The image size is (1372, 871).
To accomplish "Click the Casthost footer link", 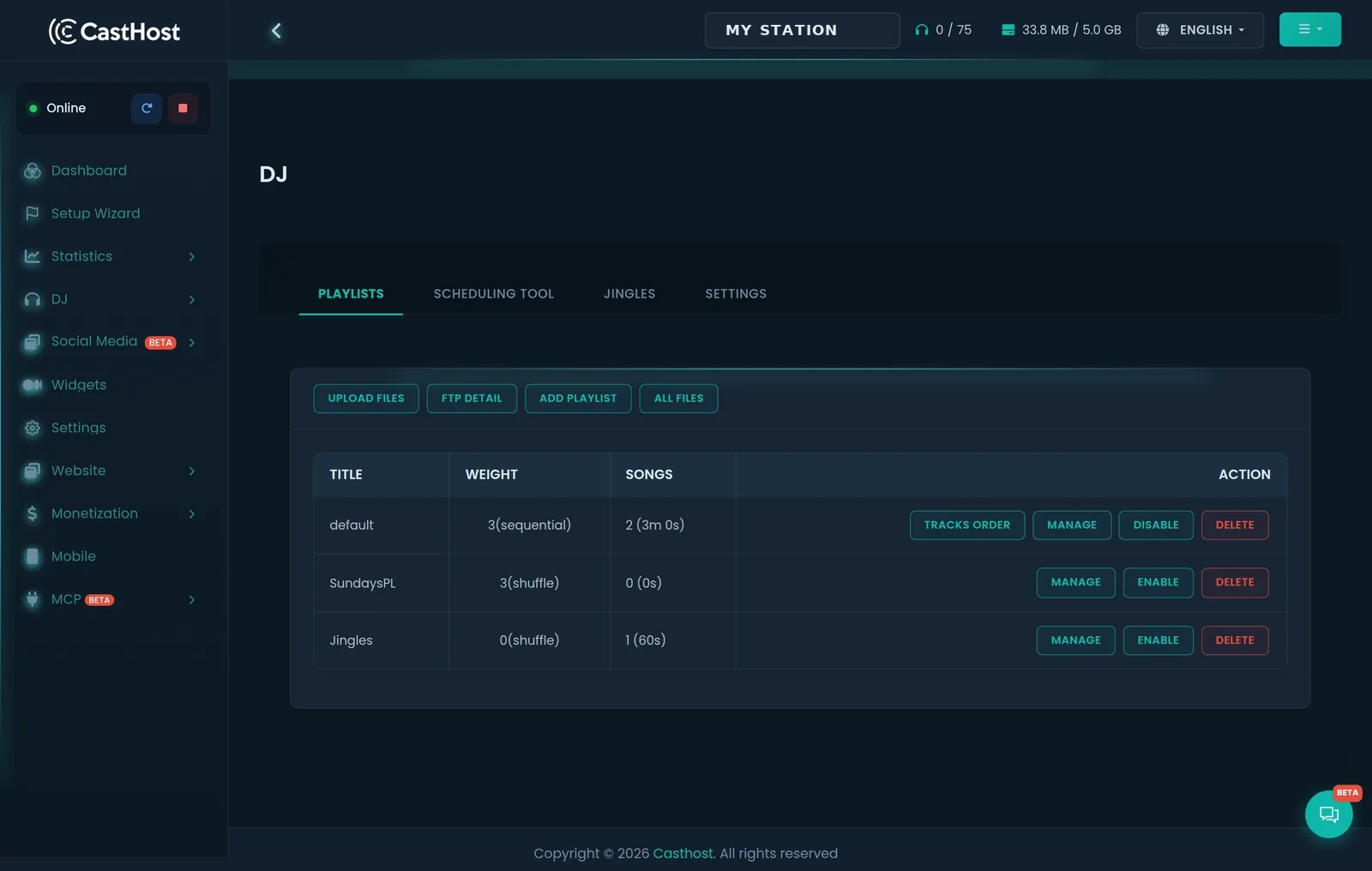I will [x=683, y=854].
